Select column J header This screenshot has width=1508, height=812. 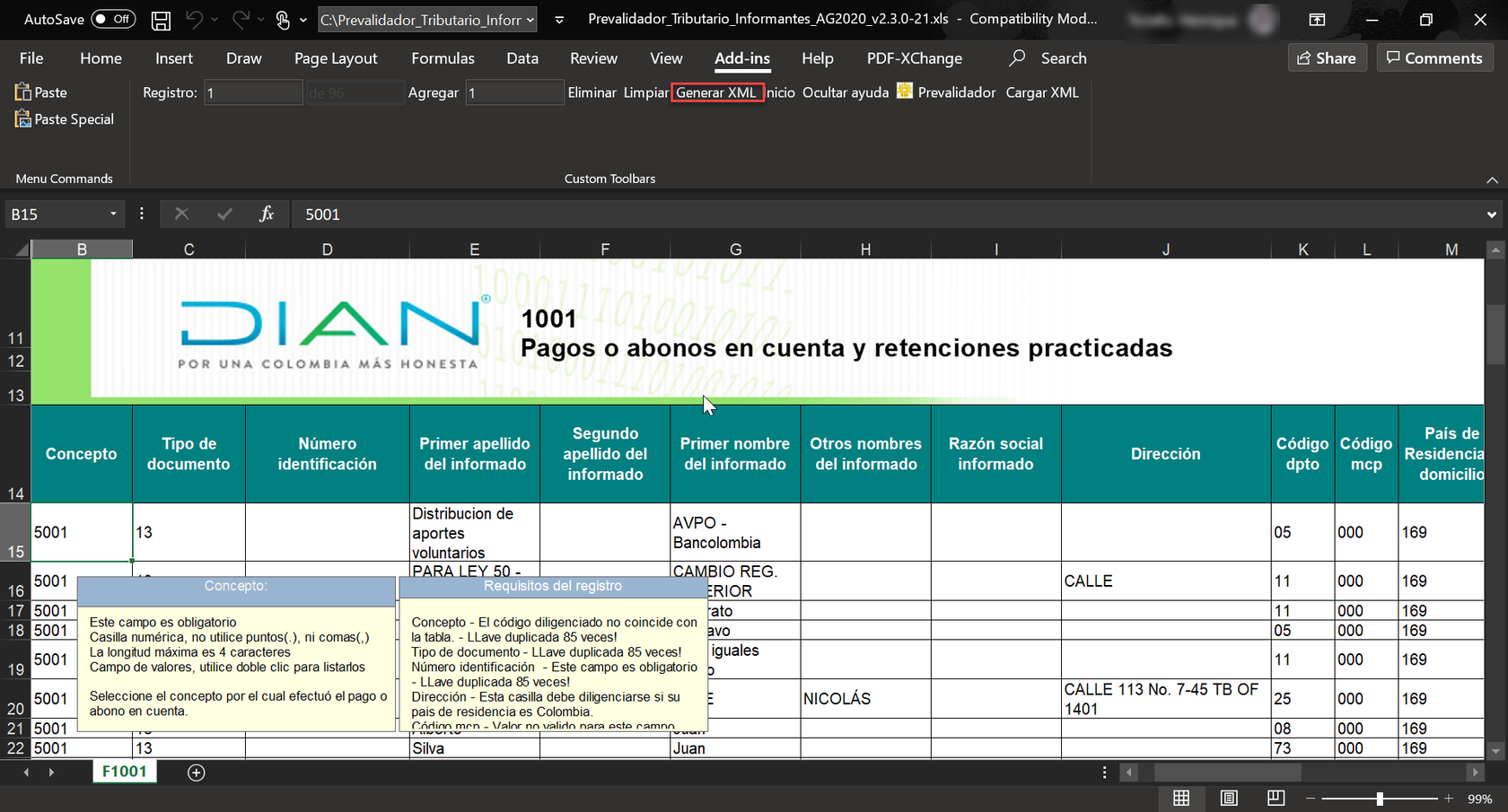tap(1166, 249)
